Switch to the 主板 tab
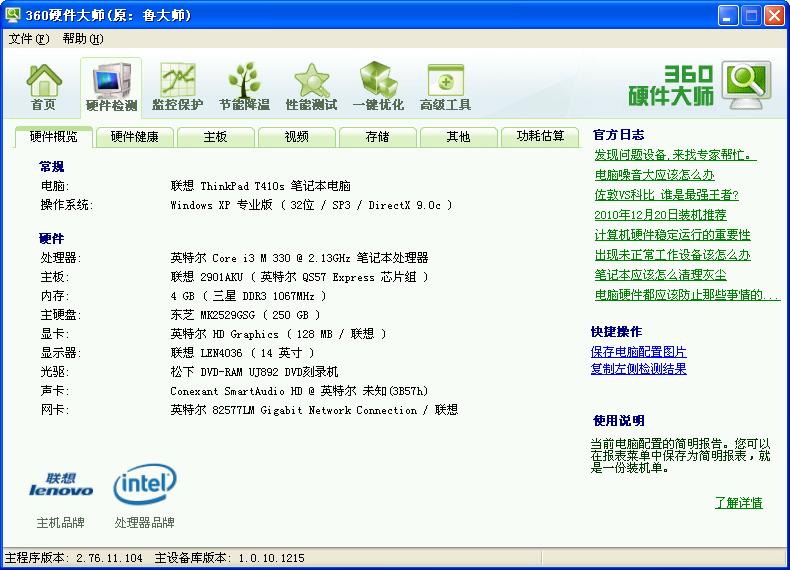The width and height of the screenshot is (790, 570). 216,137
